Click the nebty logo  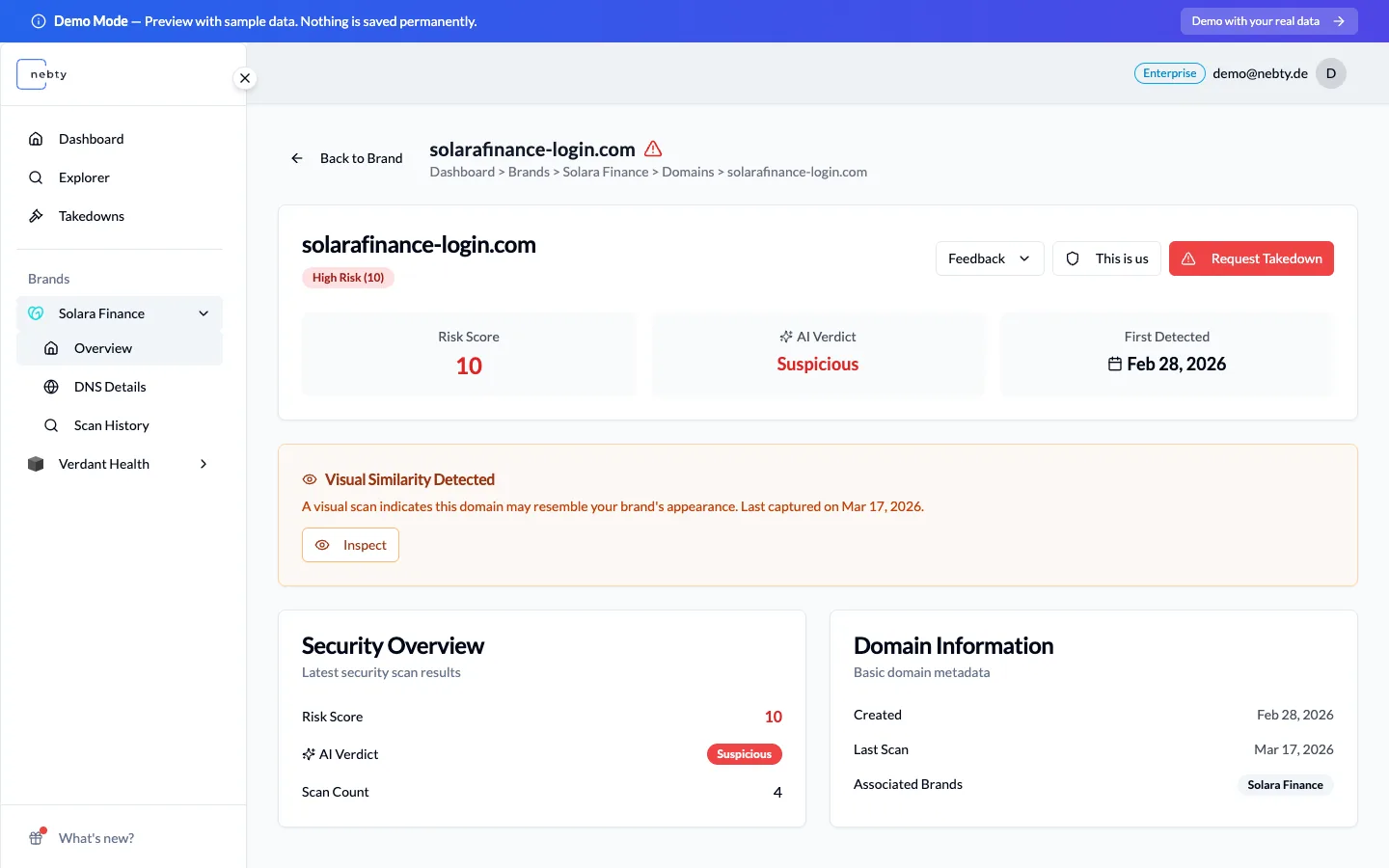(42, 74)
